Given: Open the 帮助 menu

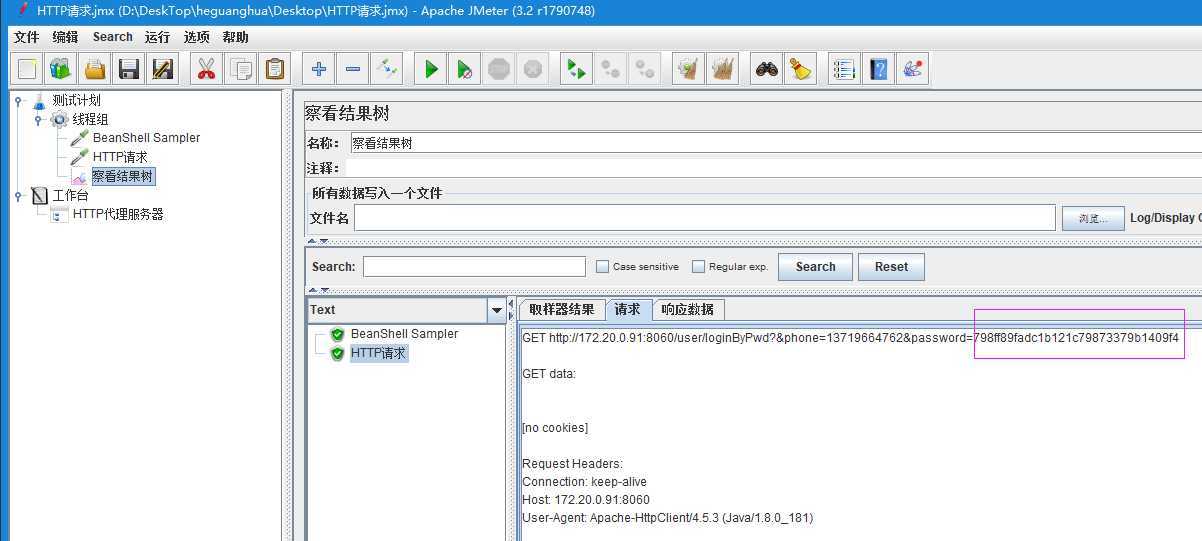Looking at the screenshot, I should click(x=236, y=37).
